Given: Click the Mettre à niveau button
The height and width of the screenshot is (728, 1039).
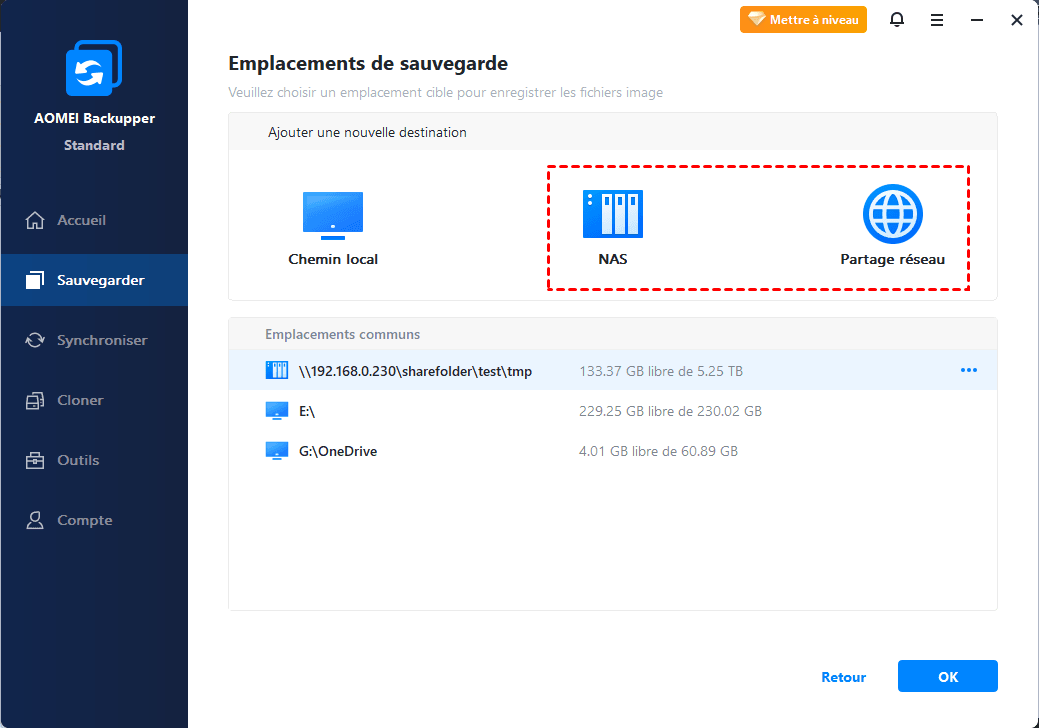Looking at the screenshot, I should tap(803, 20).
